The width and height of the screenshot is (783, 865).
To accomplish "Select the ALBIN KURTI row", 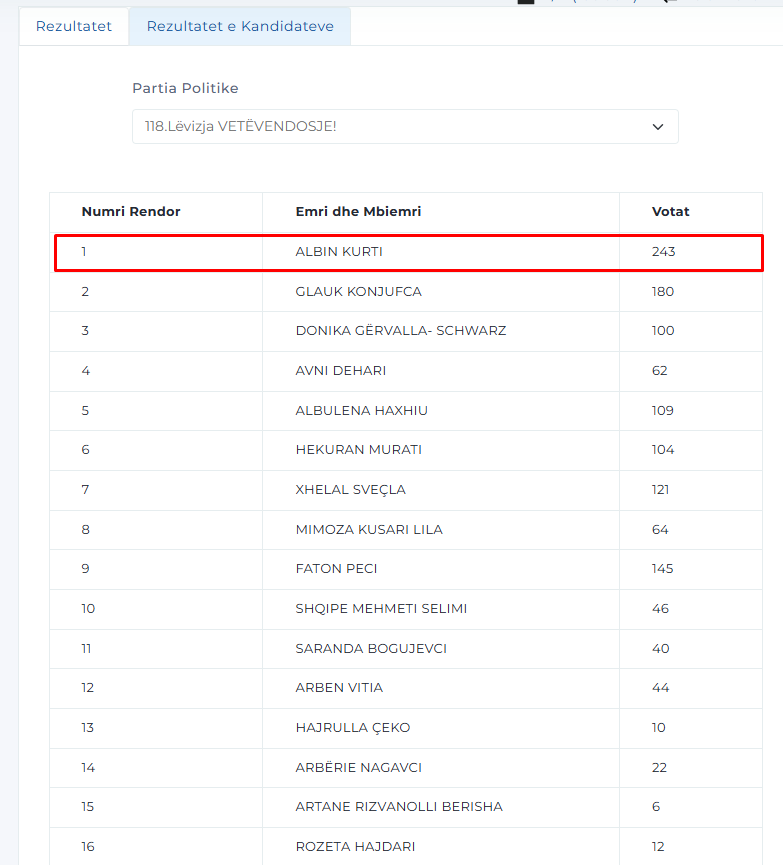I will [408, 253].
